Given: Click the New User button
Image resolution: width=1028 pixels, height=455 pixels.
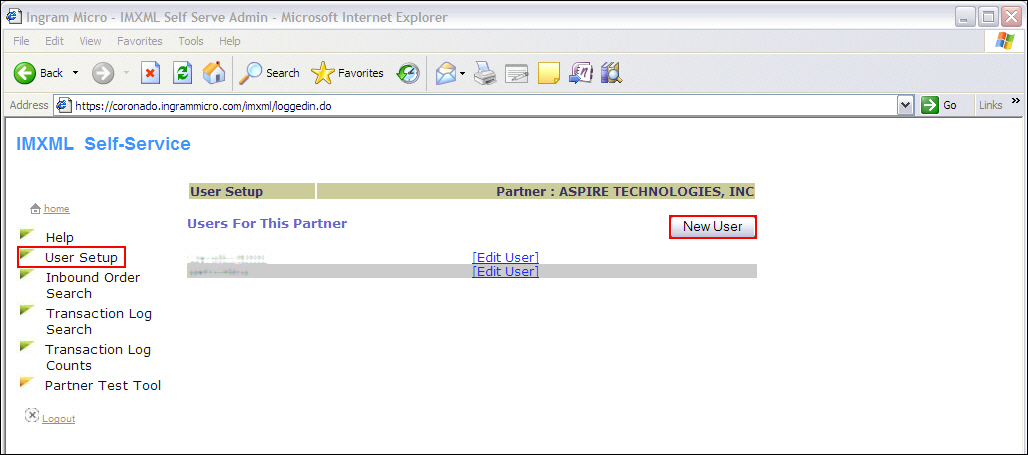Looking at the screenshot, I should point(713,227).
